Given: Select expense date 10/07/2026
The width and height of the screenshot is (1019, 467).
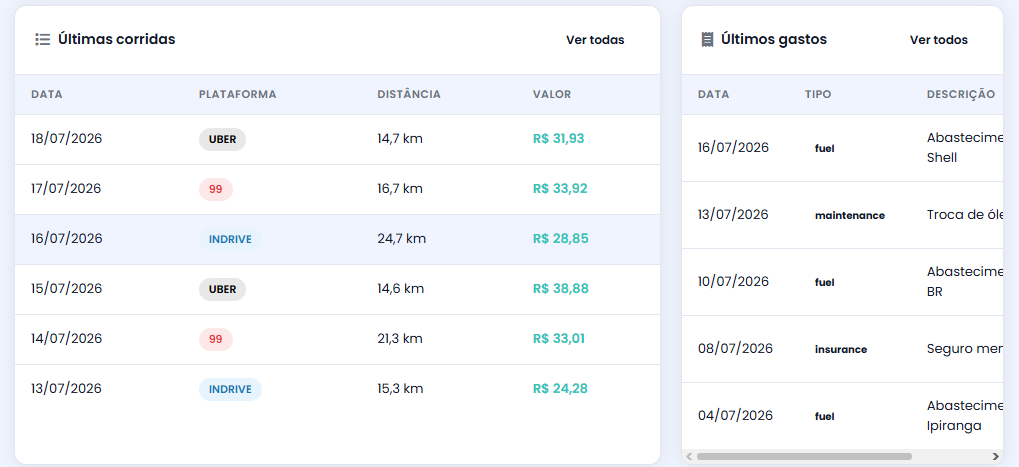Looking at the screenshot, I should click(x=733, y=281).
